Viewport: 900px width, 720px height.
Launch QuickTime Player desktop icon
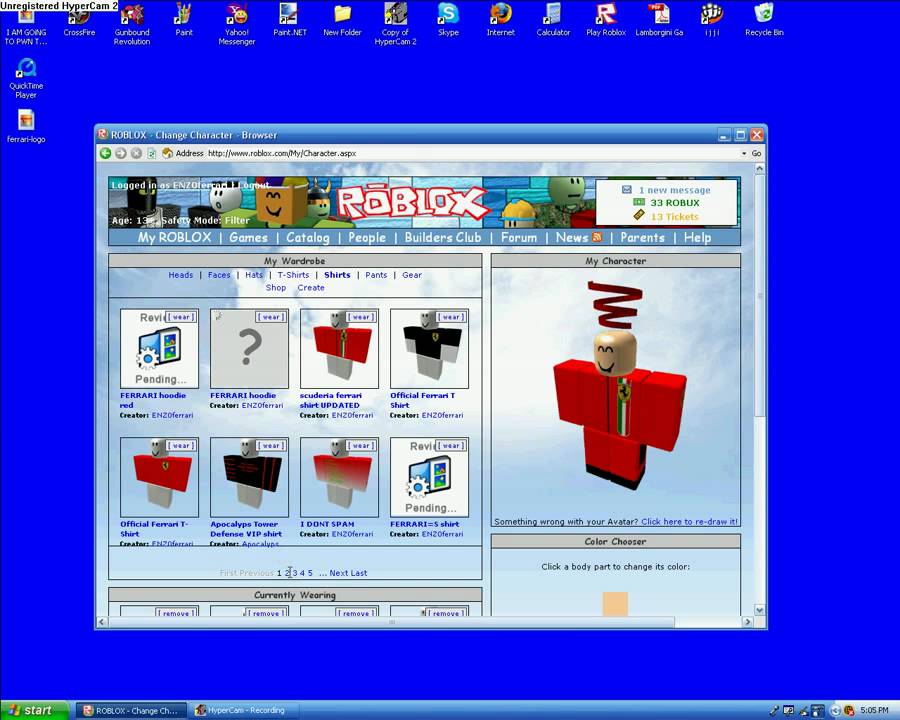click(x=26, y=78)
